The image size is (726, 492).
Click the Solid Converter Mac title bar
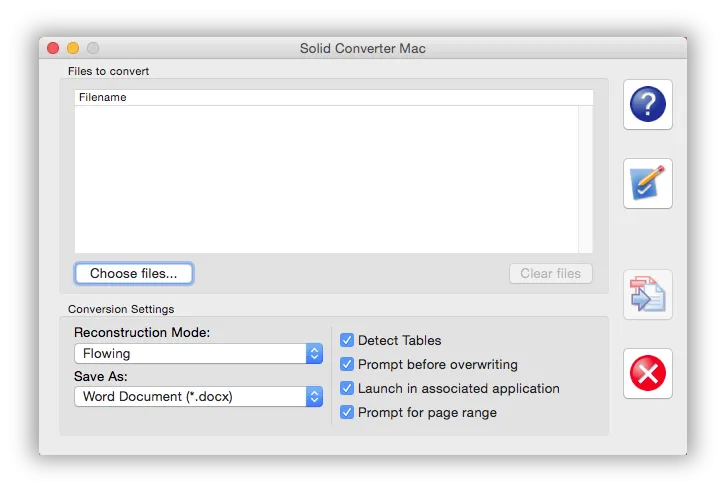(363, 48)
